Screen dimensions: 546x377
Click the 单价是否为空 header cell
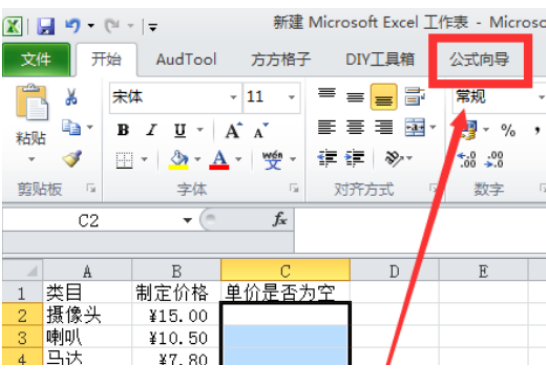286,292
